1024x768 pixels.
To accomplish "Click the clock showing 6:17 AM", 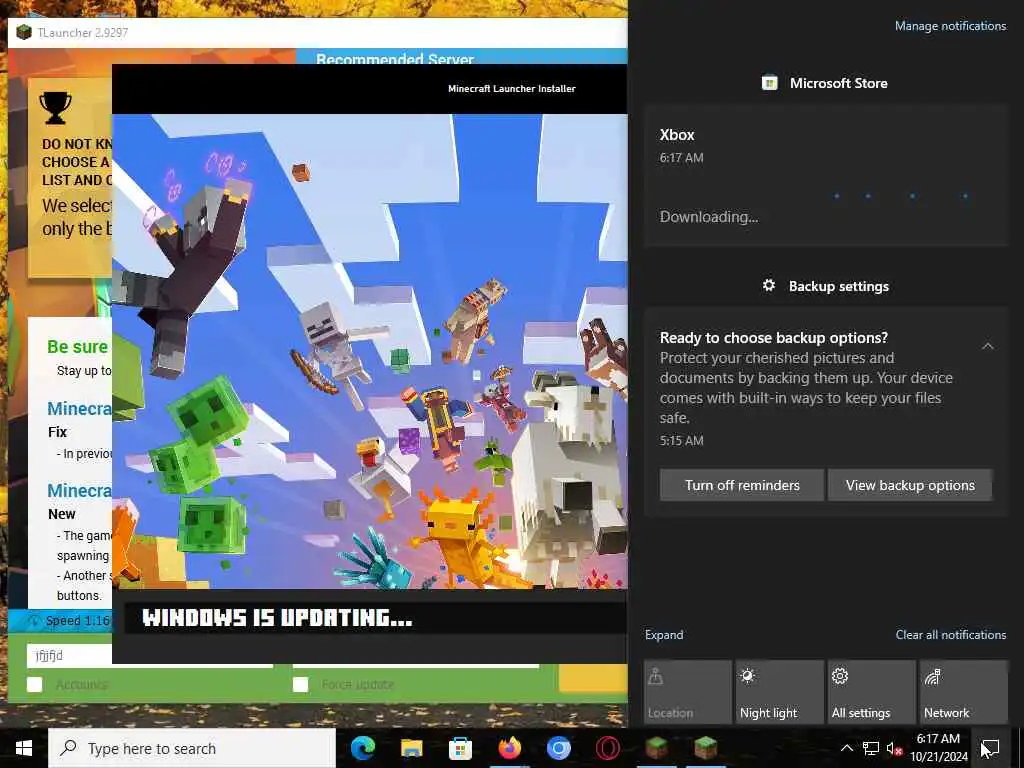I will pyautogui.click(x=938, y=739).
